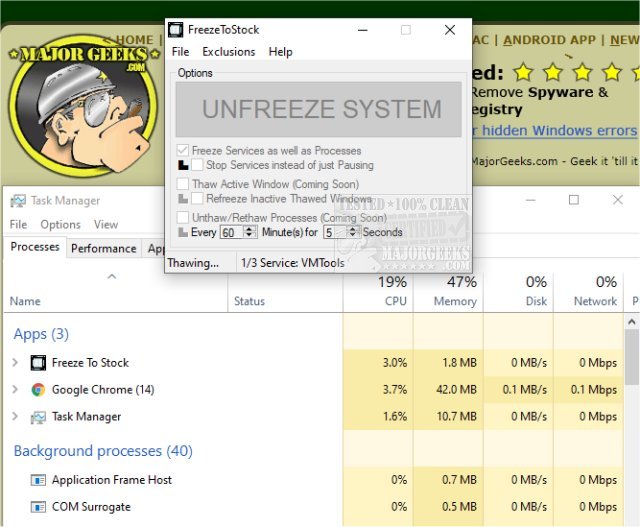Sort by the Status column header

[249, 301]
